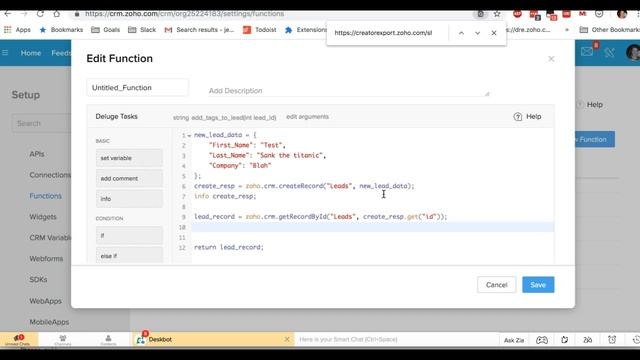Viewport: 640px width, 360px height.
Task: Open Connections in Setup sidebar
Action: pos(50,175)
